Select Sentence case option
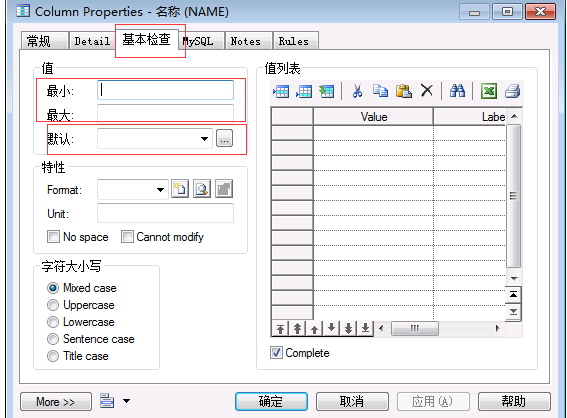 coord(53,339)
